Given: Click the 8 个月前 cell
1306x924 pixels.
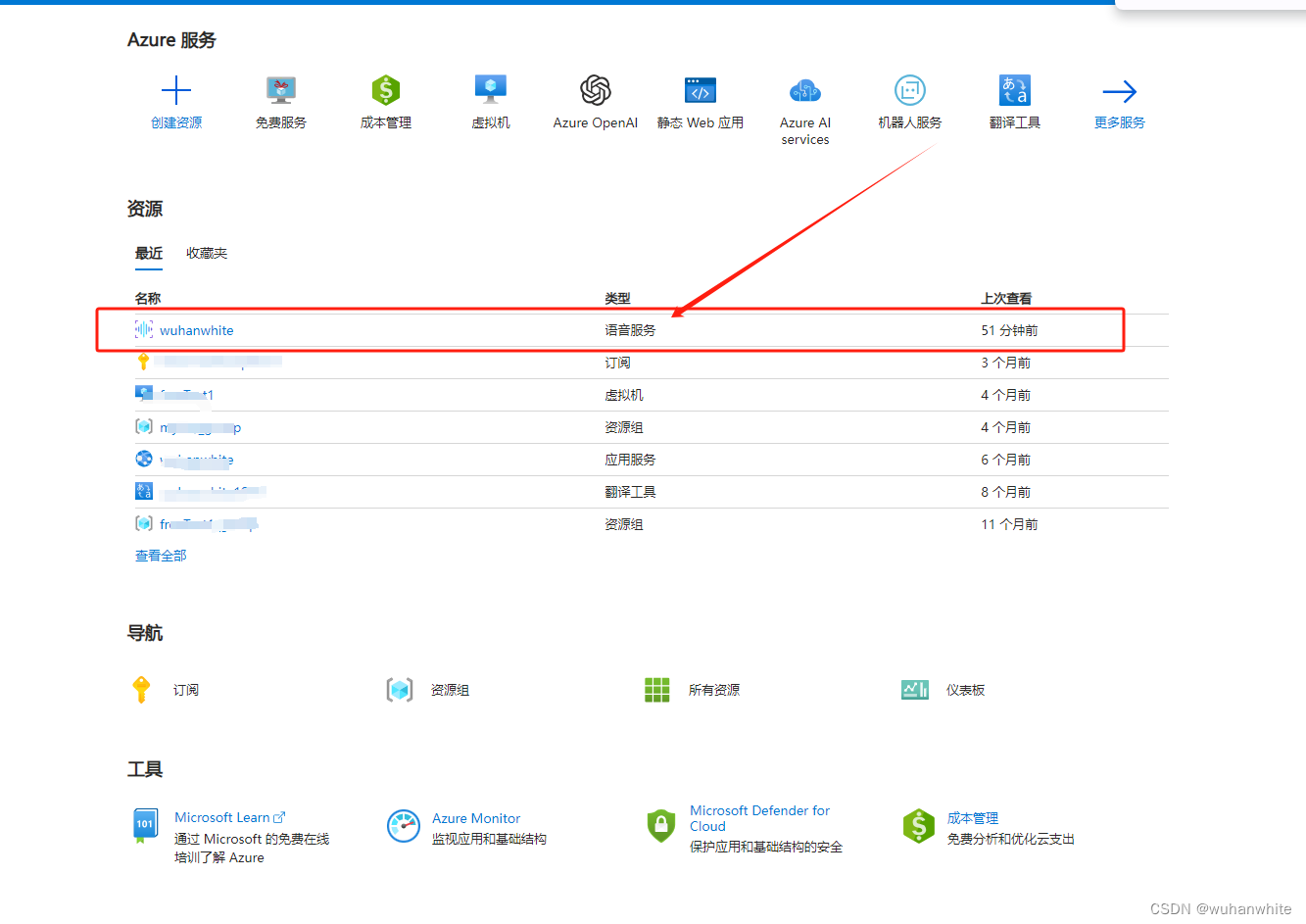Looking at the screenshot, I should coord(1005,492).
